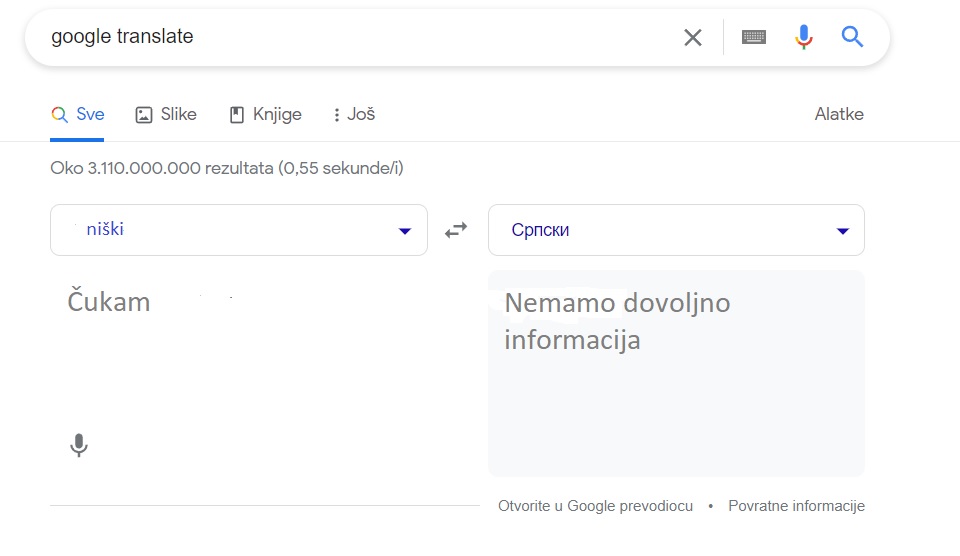This screenshot has height=556, width=960.
Task: Click the translate voice input microphone
Action: [78, 445]
